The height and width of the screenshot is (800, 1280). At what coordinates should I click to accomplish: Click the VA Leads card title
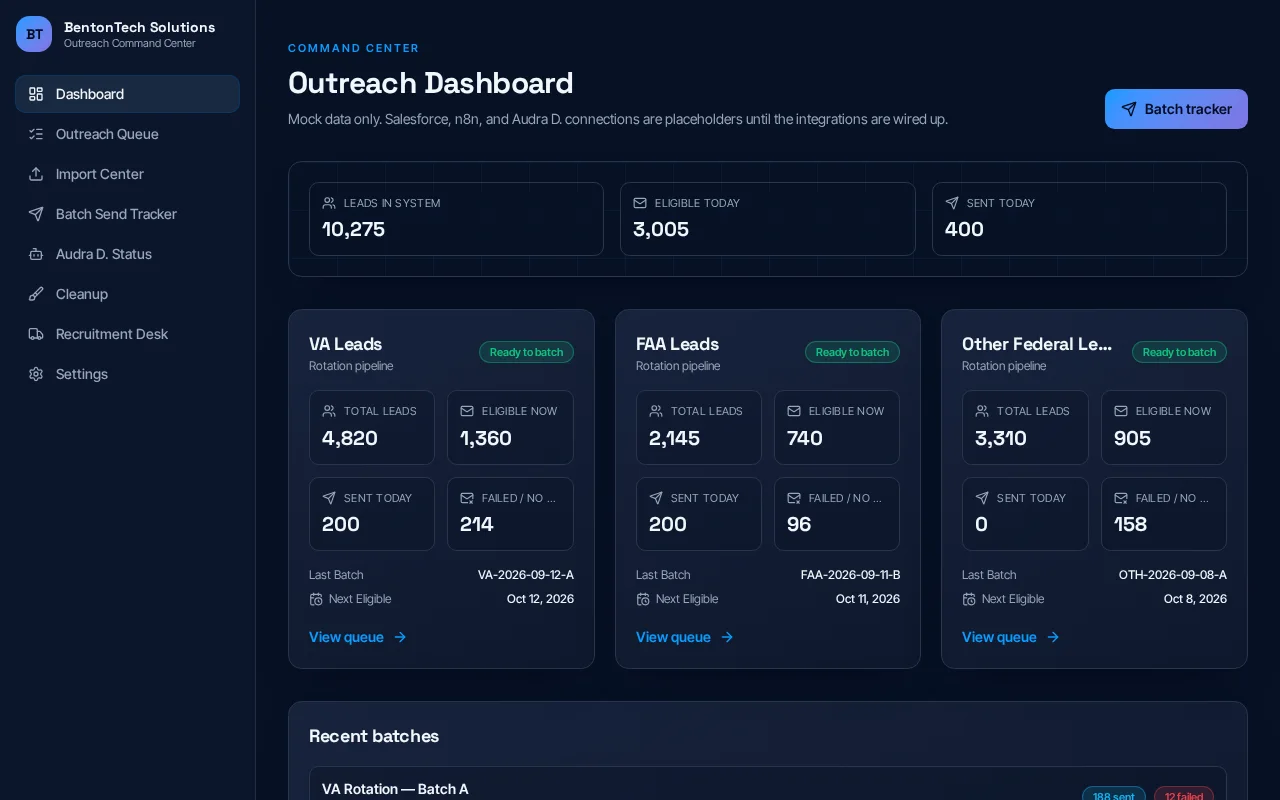tap(345, 344)
